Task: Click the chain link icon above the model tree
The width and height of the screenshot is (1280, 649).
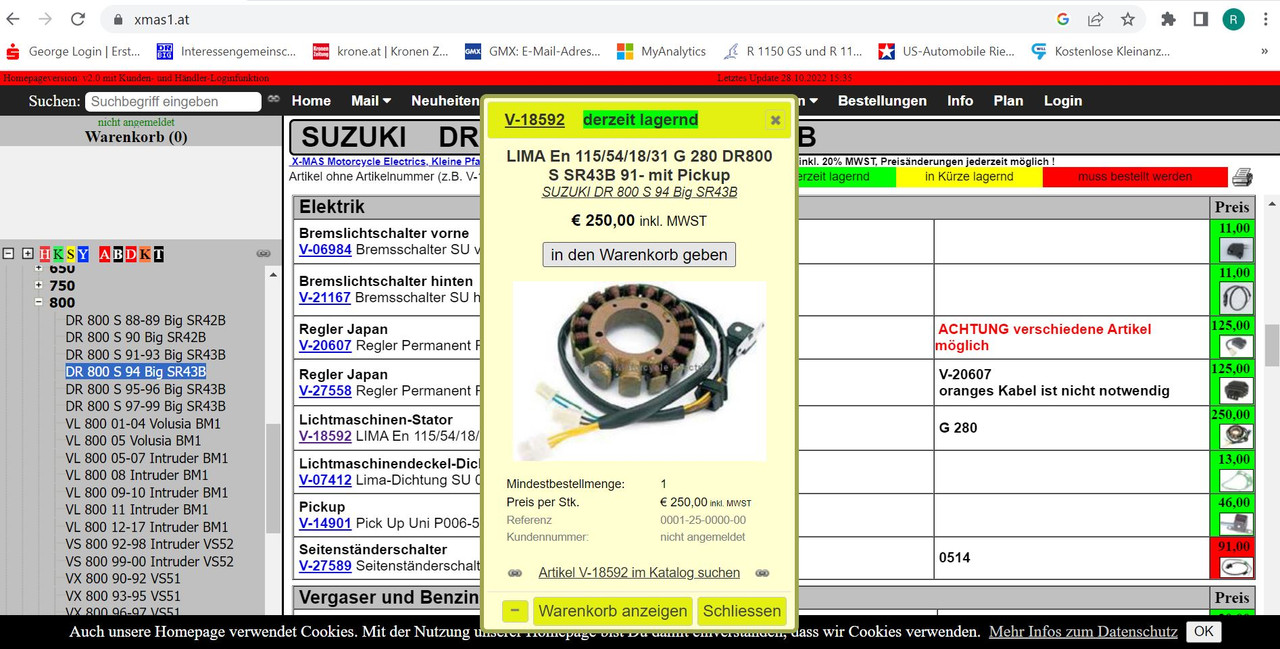Action: [263, 254]
